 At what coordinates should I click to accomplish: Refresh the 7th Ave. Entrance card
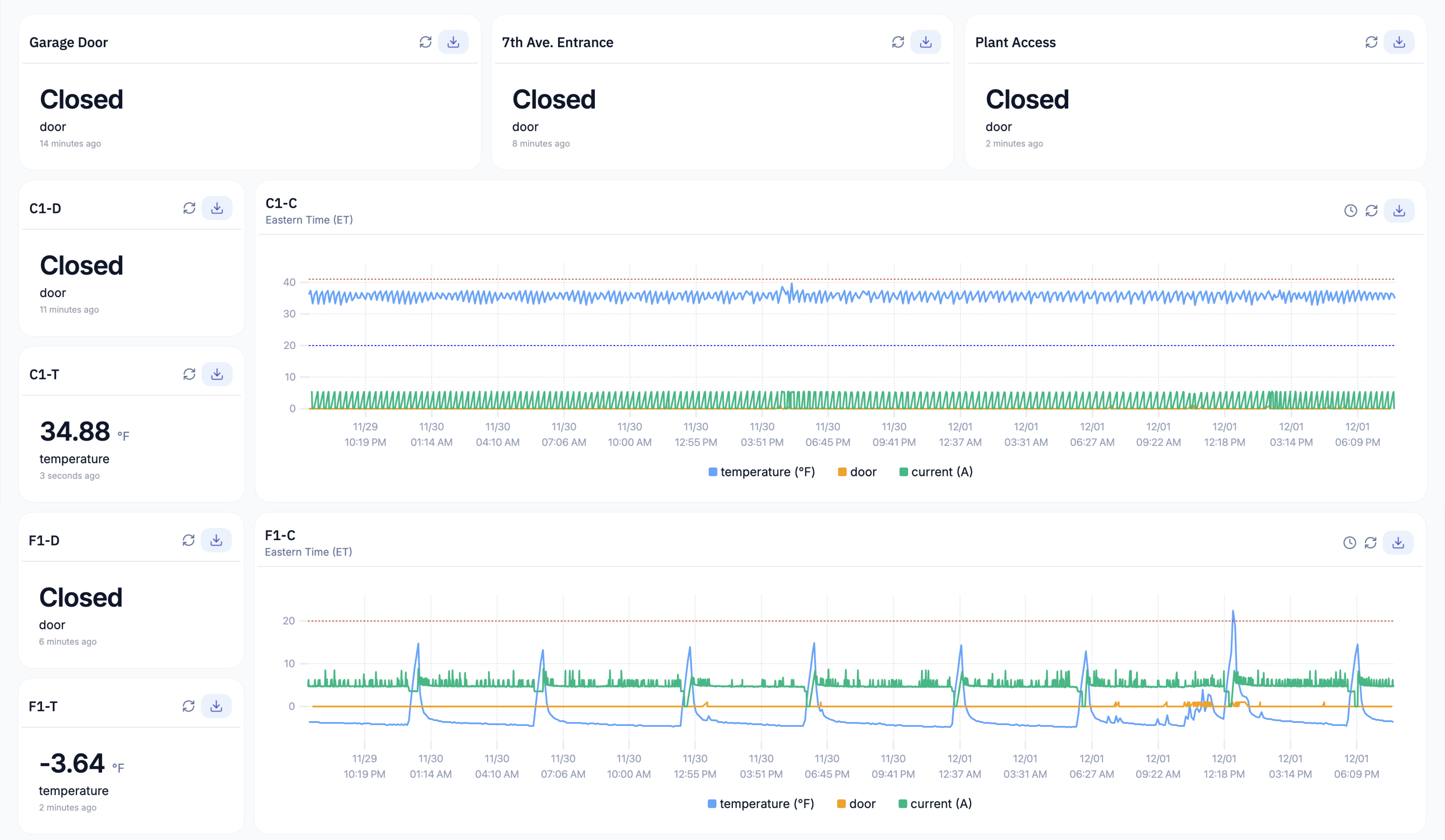pos(899,41)
